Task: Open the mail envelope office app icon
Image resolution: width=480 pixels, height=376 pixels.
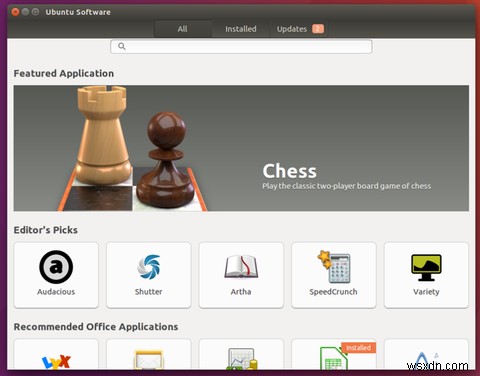Action: (149, 360)
